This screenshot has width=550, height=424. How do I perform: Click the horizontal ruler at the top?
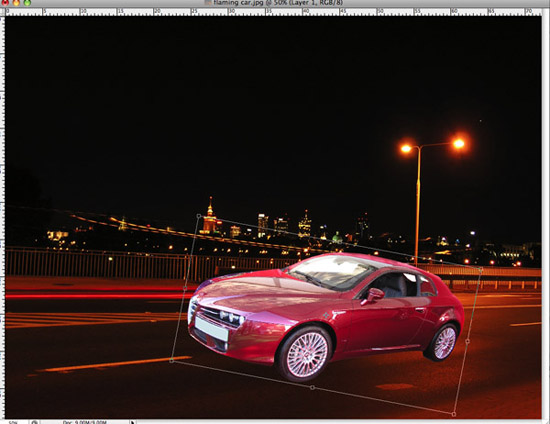point(273,12)
